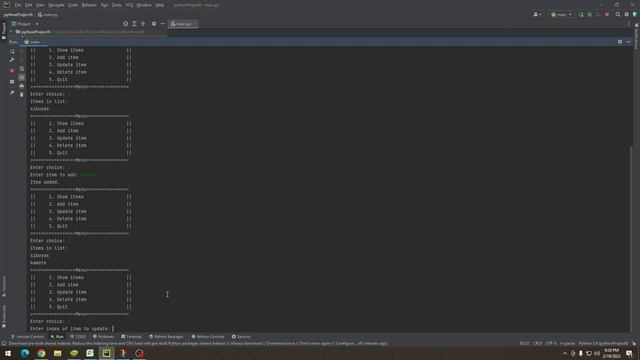This screenshot has height=360, width=640.
Task: Expand the pythonProject6 root folder
Action: (11, 32)
